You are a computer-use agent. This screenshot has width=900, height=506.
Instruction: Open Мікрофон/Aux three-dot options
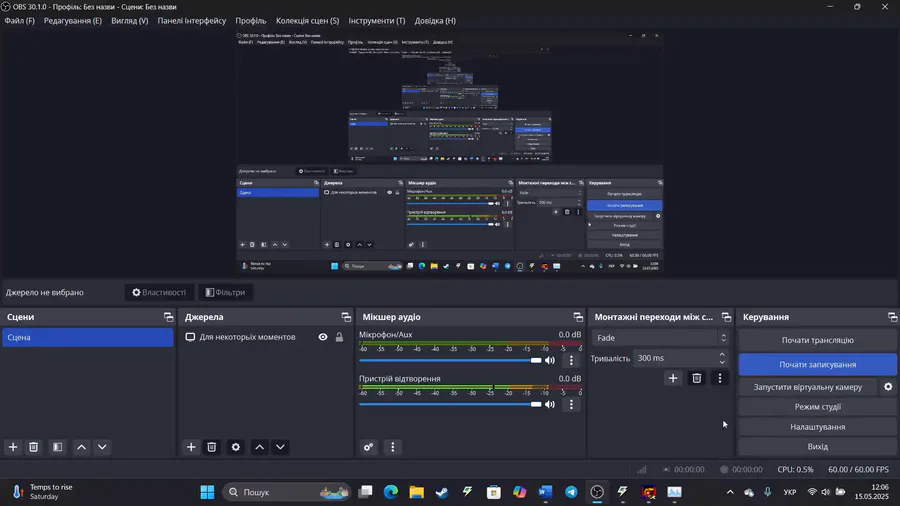pyautogui.click(x=571, y=360)
